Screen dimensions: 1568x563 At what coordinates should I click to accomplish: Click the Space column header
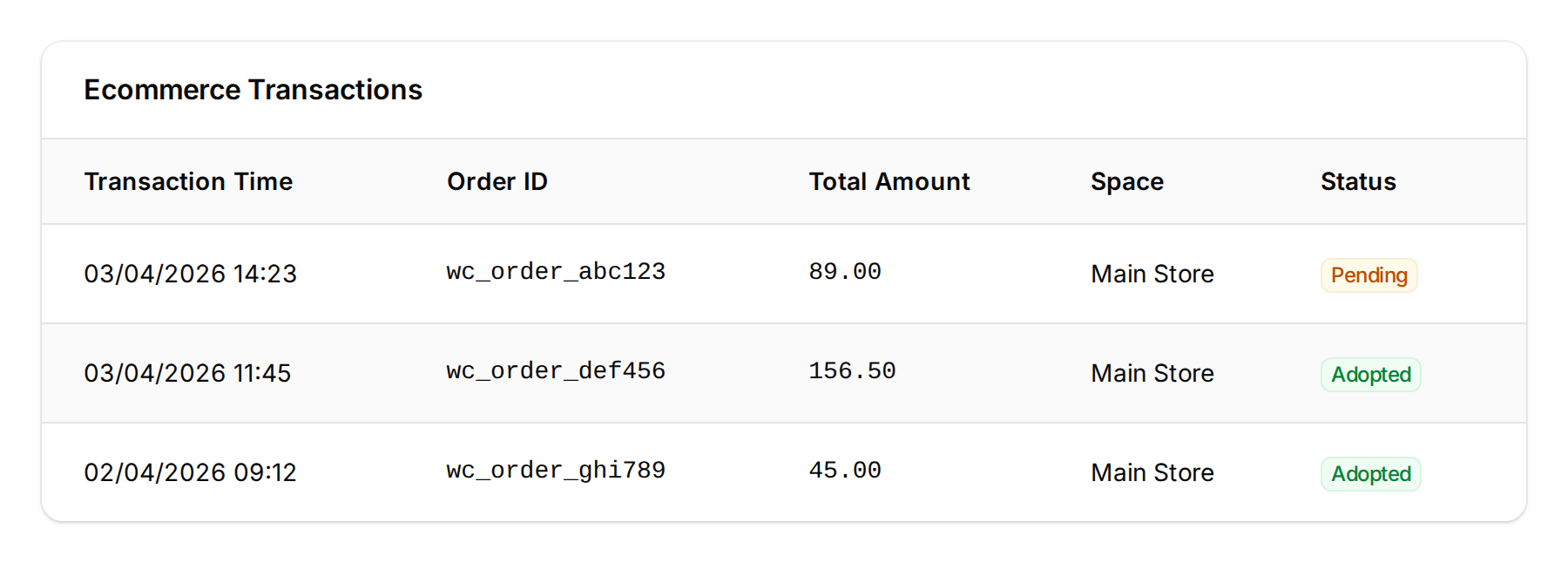[x=1126, y=182]
